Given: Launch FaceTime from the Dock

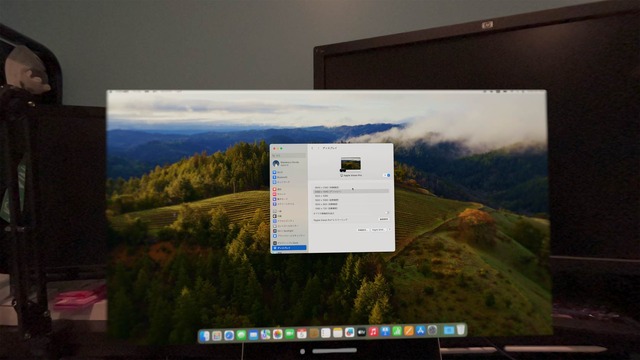Looking at the screenshot, I should (290, 334).
